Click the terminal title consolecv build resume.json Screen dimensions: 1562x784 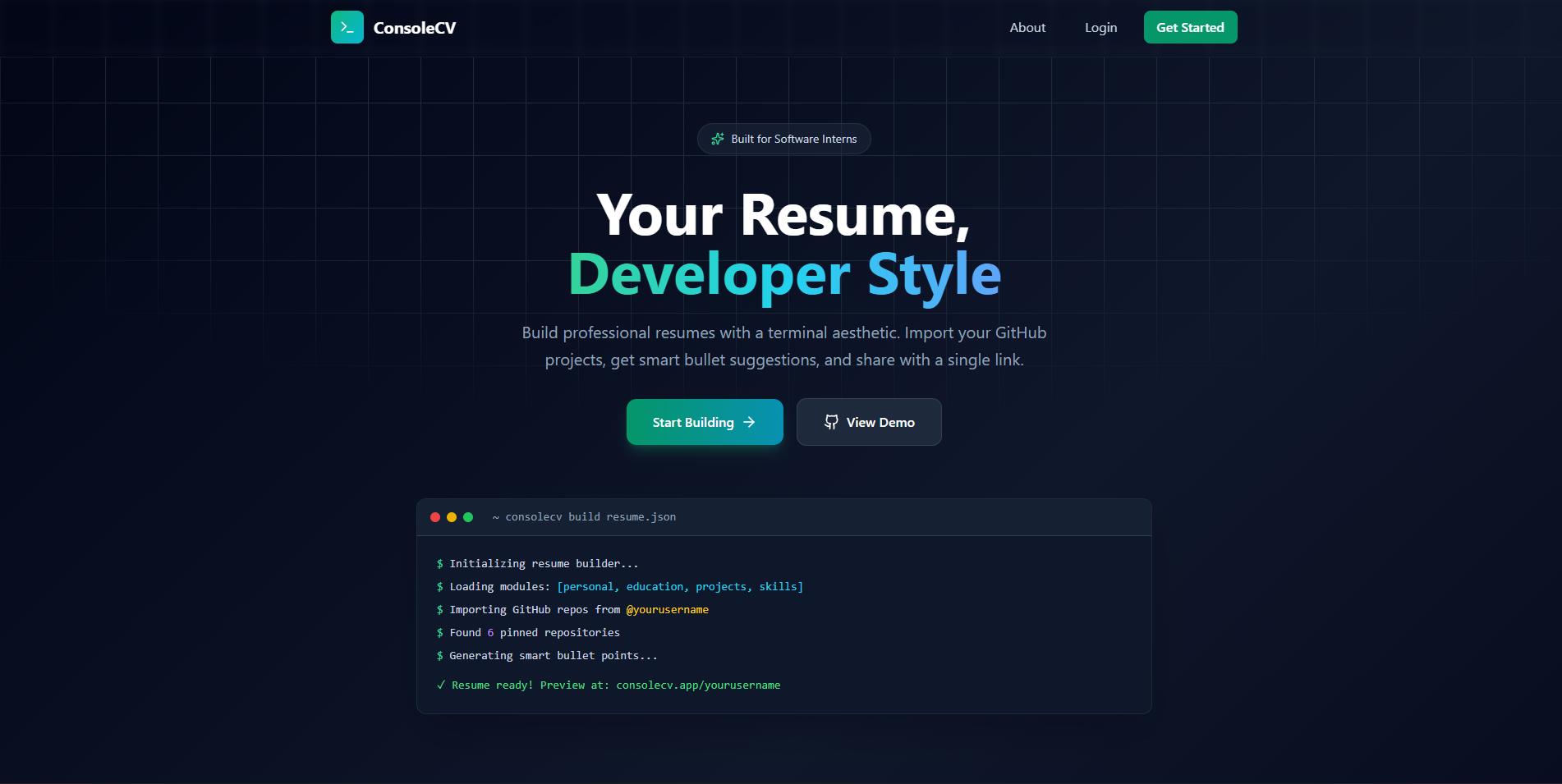[x=590, y=516]
